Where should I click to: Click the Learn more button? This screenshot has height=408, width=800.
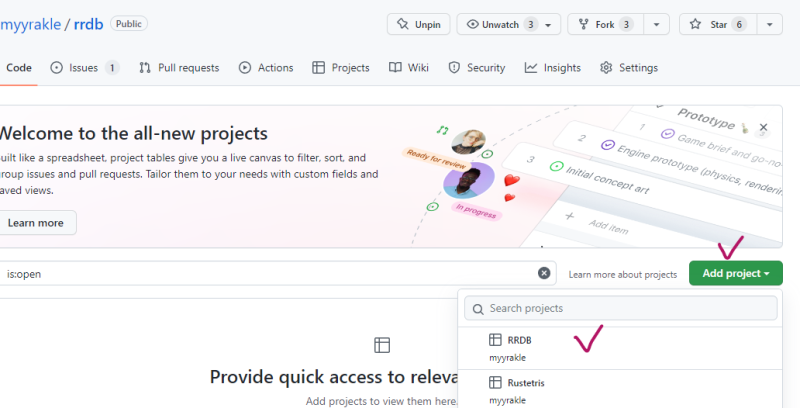[36, 223]
